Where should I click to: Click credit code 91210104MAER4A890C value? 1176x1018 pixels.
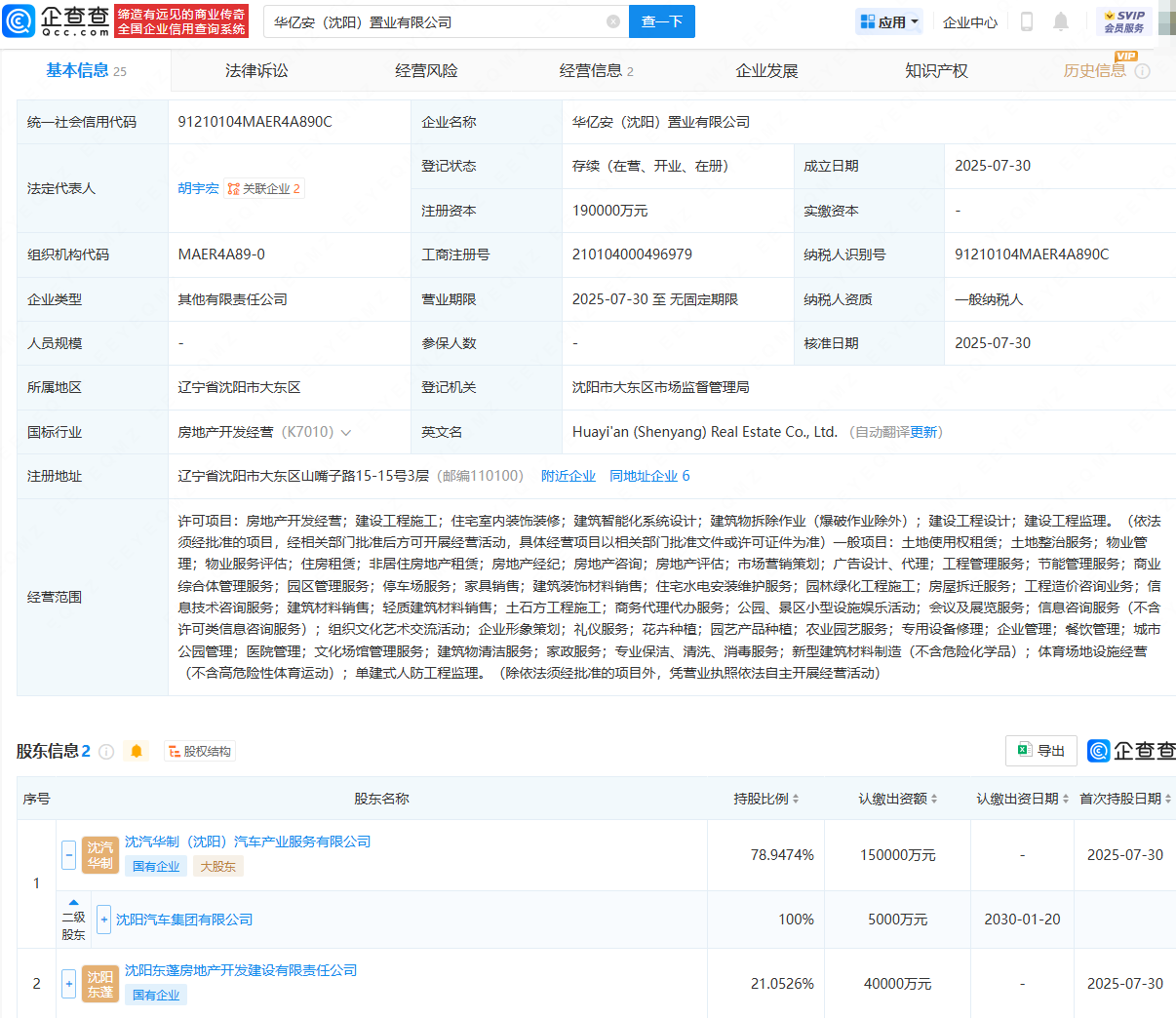pos(255,122)
